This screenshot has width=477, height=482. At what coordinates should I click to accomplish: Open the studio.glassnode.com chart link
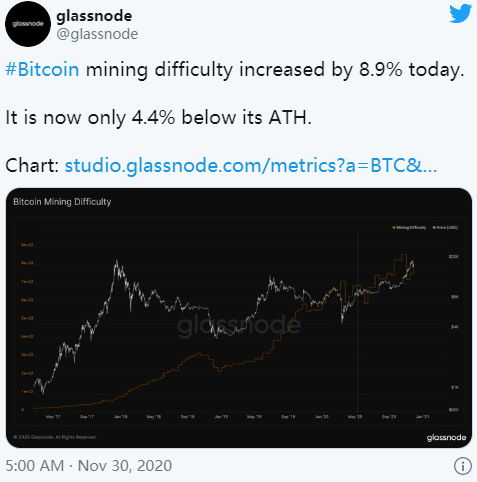(x=251, y=165)
